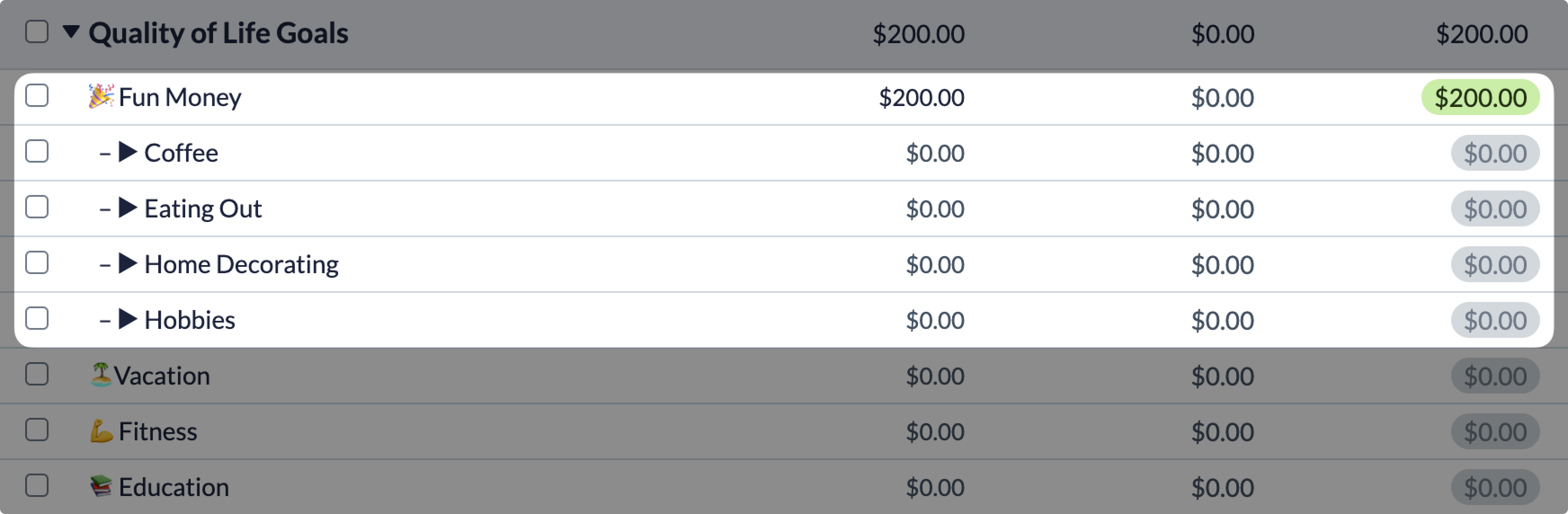Select the Fitness category name
Viewport: 1568px width, 514px height.
(x=158, y=431)
